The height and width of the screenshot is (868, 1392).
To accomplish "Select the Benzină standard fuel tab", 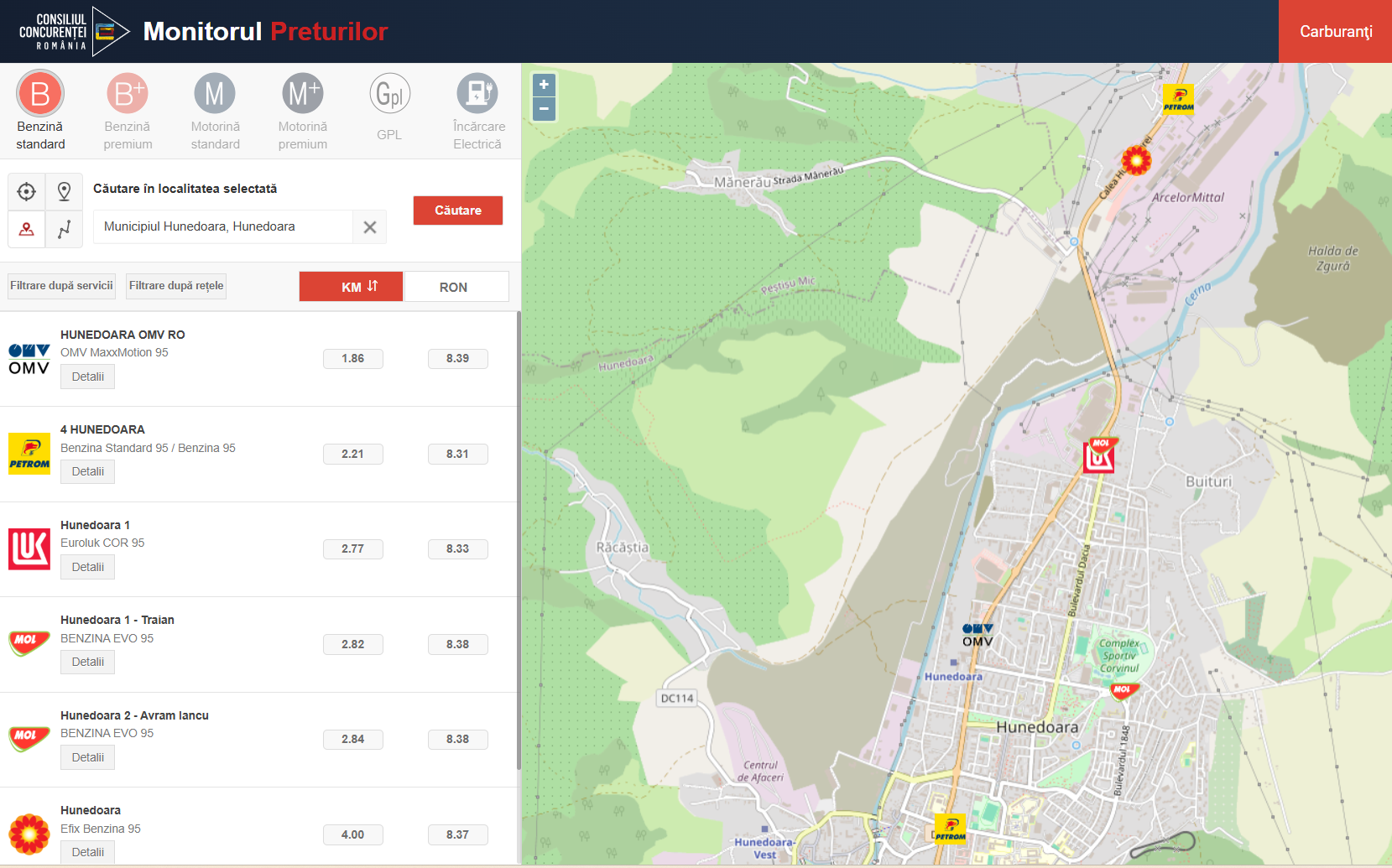I will (x=40, y=94).
